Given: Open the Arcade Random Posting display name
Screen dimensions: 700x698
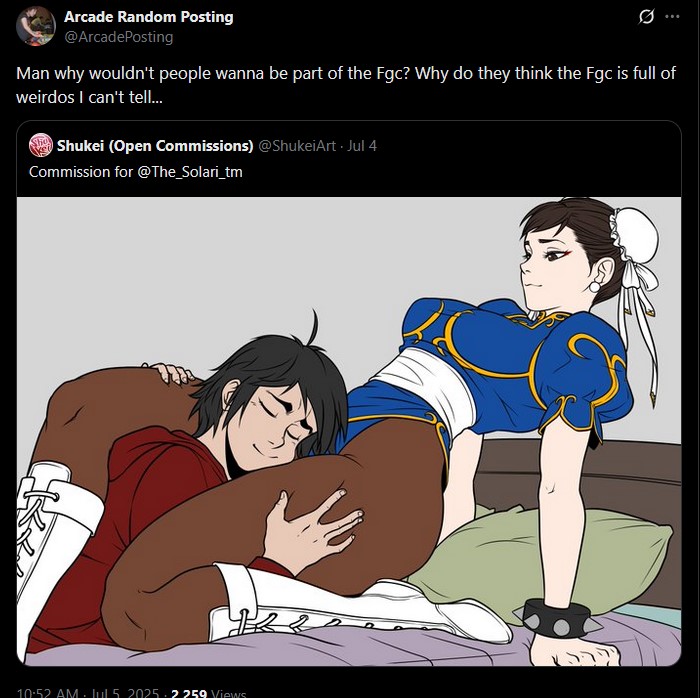Looking at the screenshot, I should [149, 17].
